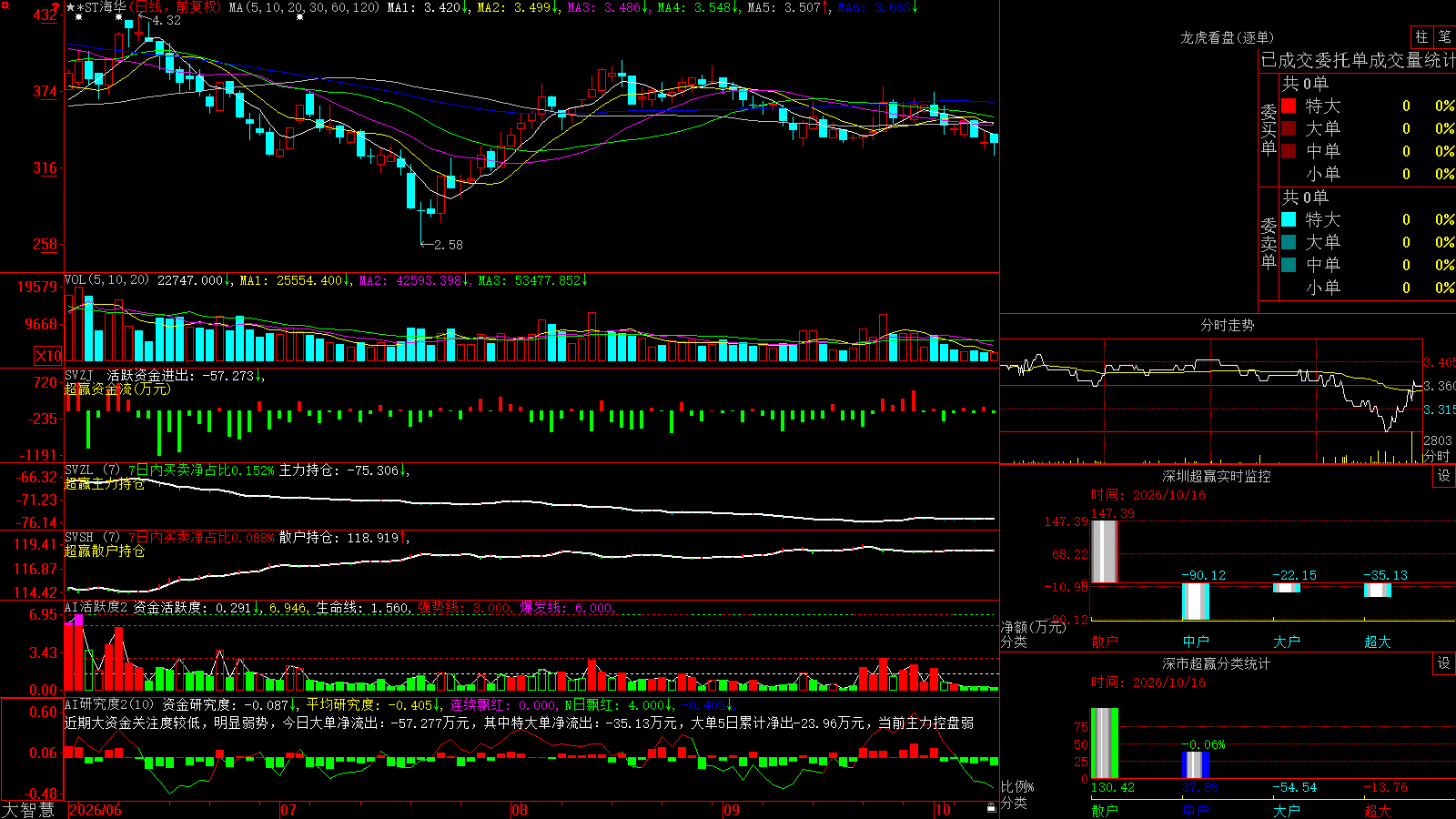Click the 超大 -35.13 bar in 实时监控
The image size is (1456, 819).
(x=1378, y=590)
